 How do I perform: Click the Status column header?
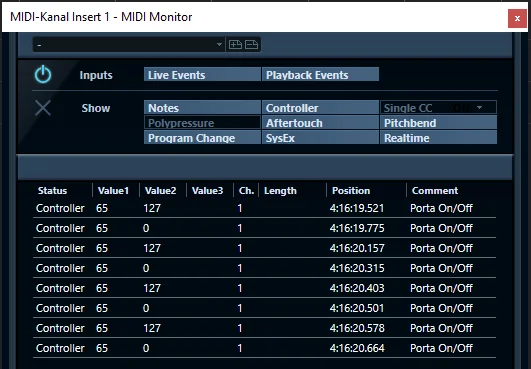[x=52, y=191]
